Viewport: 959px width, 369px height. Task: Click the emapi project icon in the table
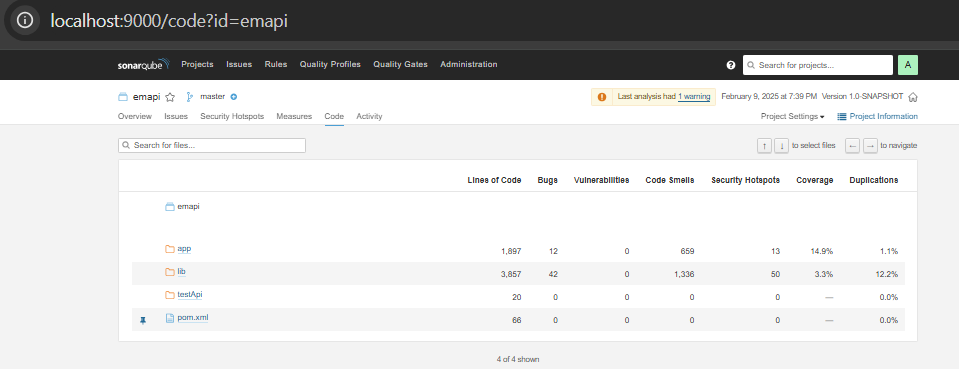[170, 207]
